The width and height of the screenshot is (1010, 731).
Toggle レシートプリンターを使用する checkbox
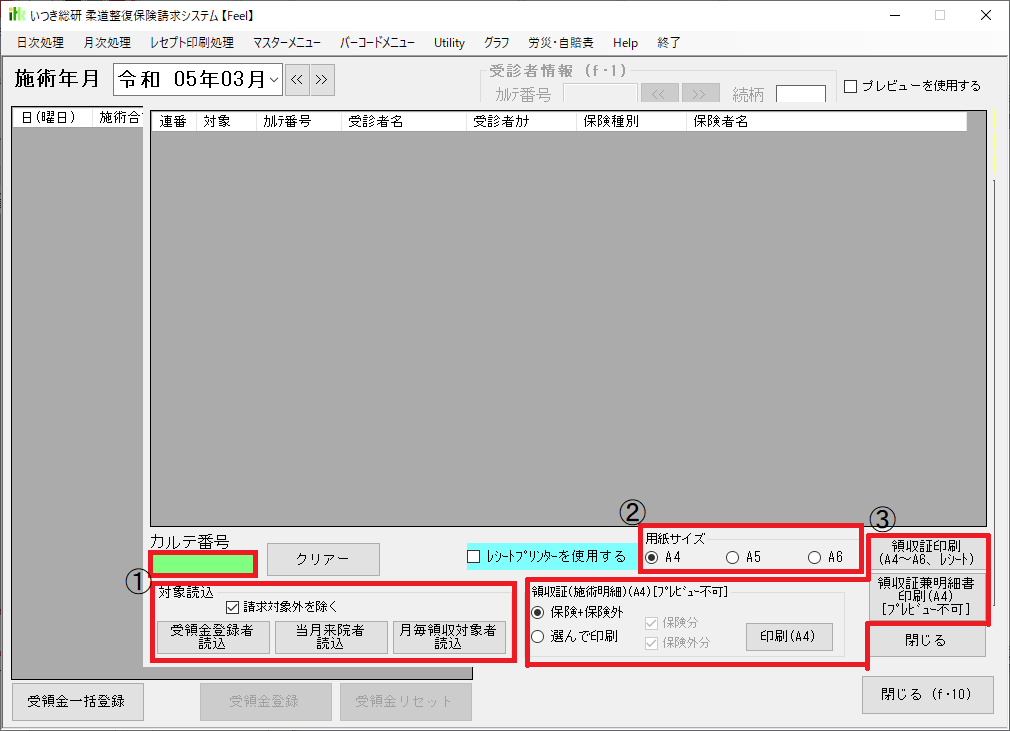[474, 556]
